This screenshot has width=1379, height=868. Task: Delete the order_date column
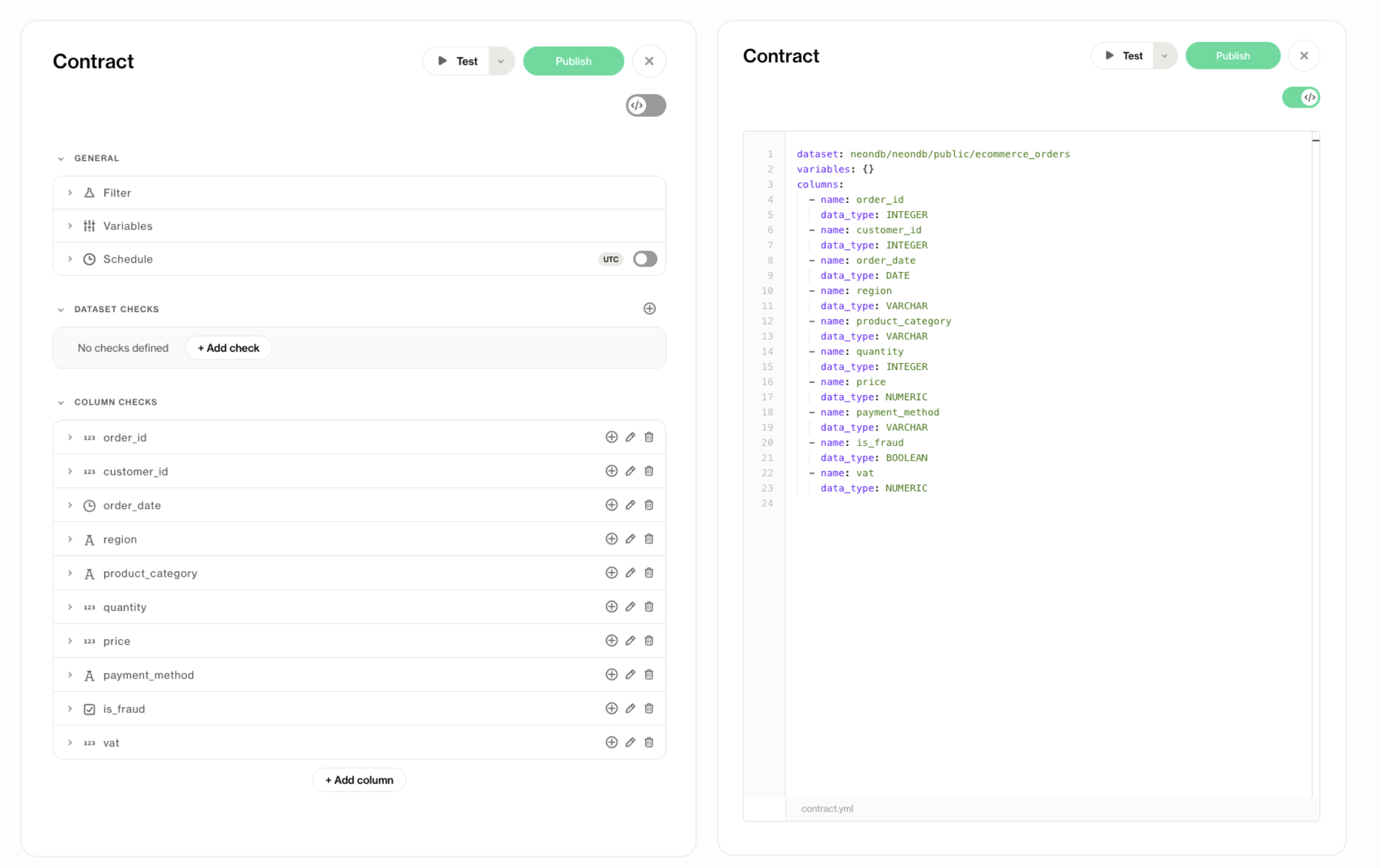pos(649,505)
